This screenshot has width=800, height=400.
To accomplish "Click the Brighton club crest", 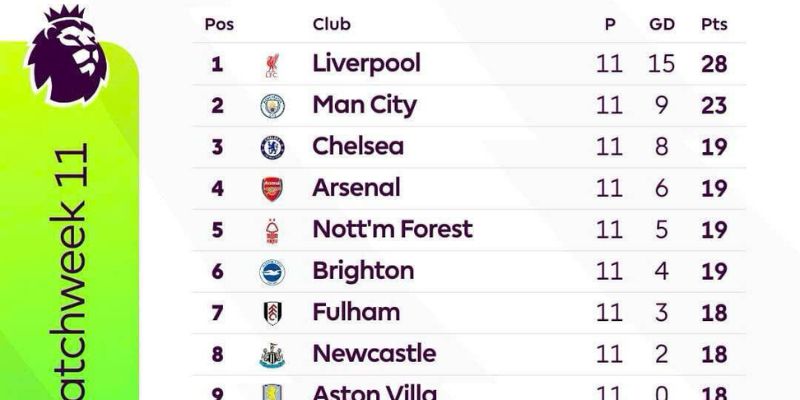I will pos(272,272).
